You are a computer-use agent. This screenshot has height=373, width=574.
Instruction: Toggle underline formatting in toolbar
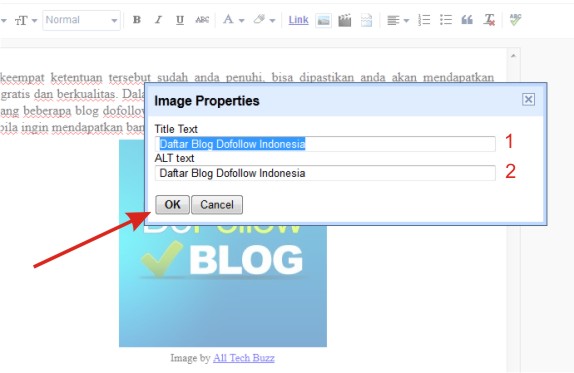180,20
